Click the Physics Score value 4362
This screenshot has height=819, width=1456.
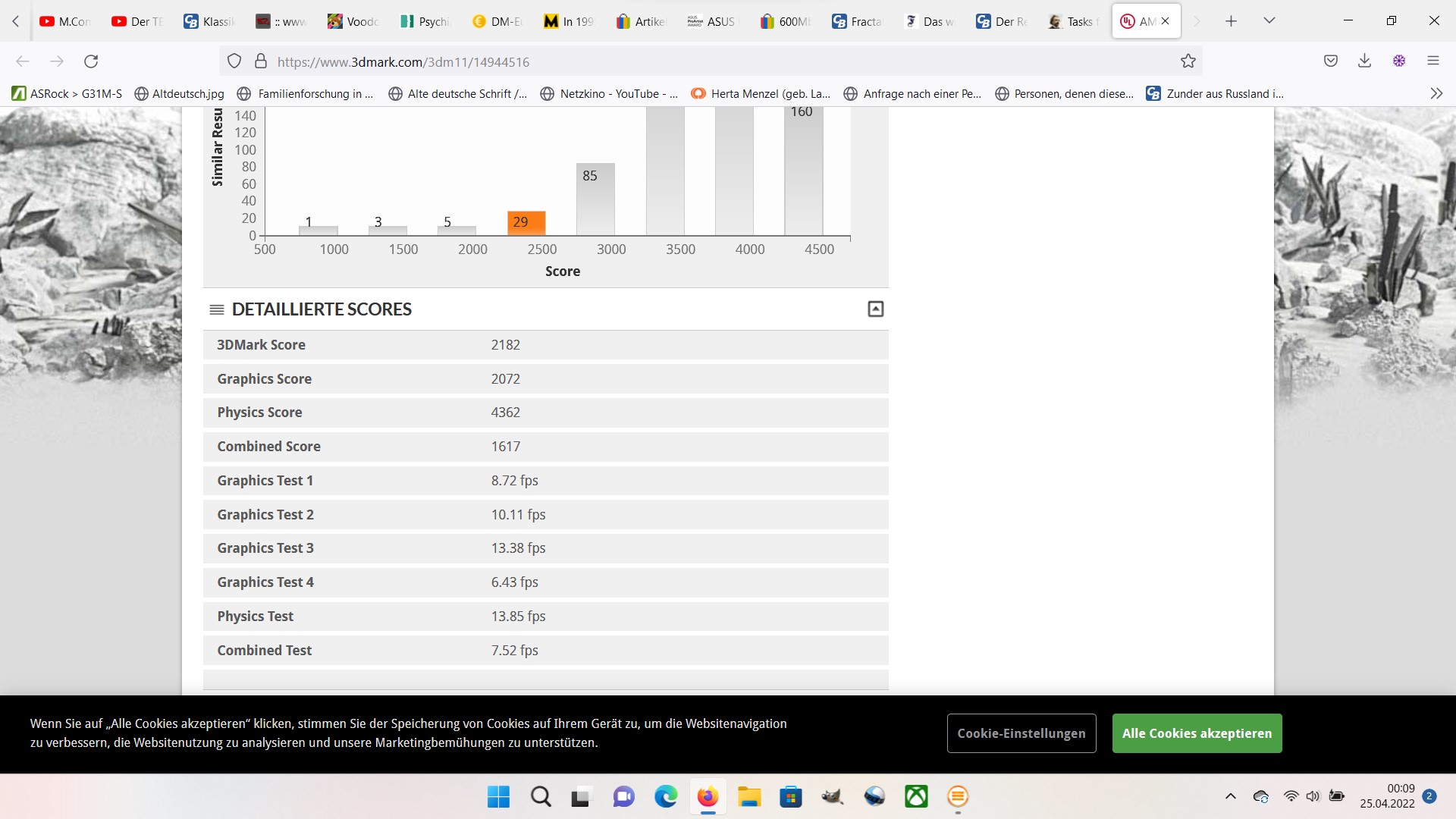click(x=505, y=413)
